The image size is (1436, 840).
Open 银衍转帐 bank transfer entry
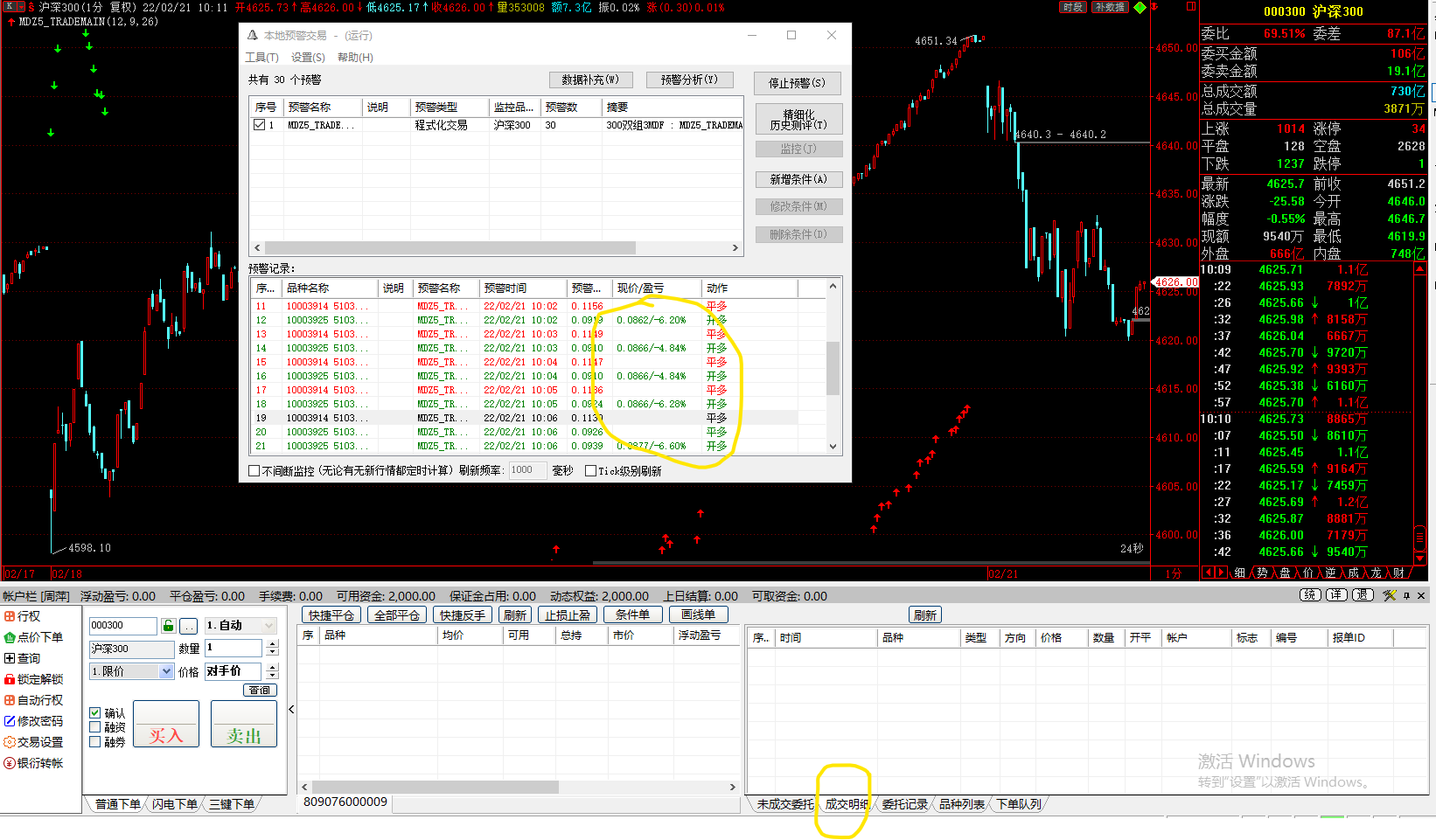click(33, 763)
